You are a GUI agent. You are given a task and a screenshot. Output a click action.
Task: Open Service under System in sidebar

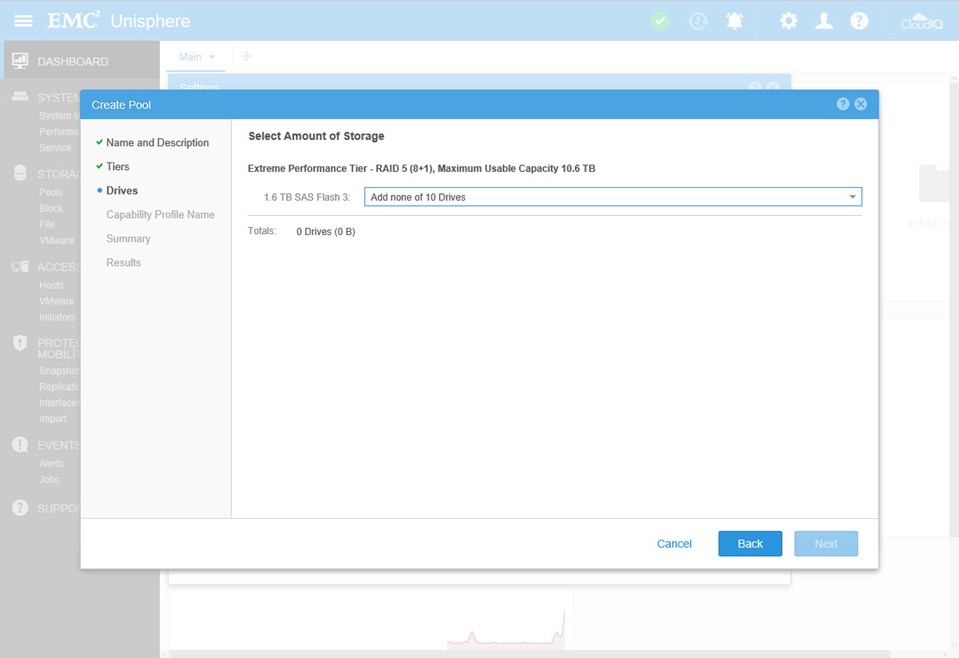click(x=54, y=147)
